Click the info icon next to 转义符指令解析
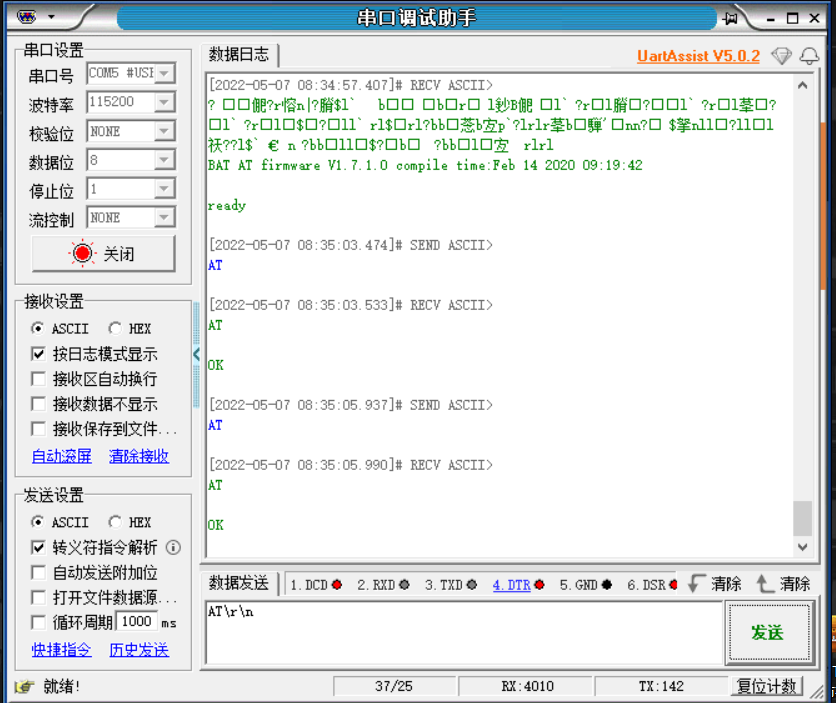The image size is (836, 703). [173, 547]
